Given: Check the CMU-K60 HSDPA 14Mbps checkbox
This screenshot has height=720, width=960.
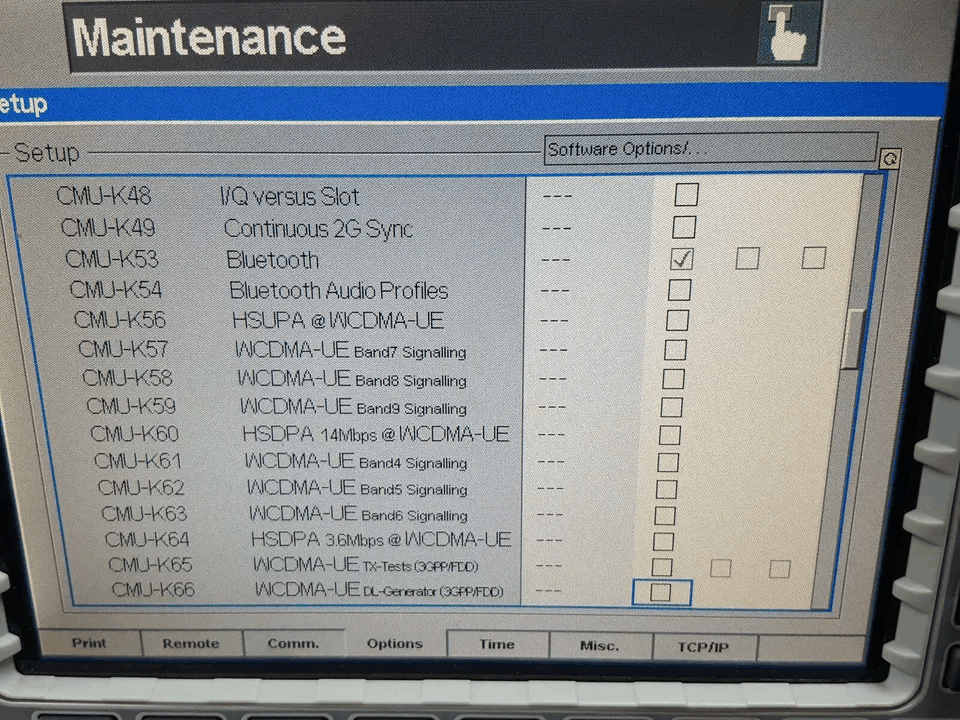Looking at the screenshot, I should coord(670,435).
